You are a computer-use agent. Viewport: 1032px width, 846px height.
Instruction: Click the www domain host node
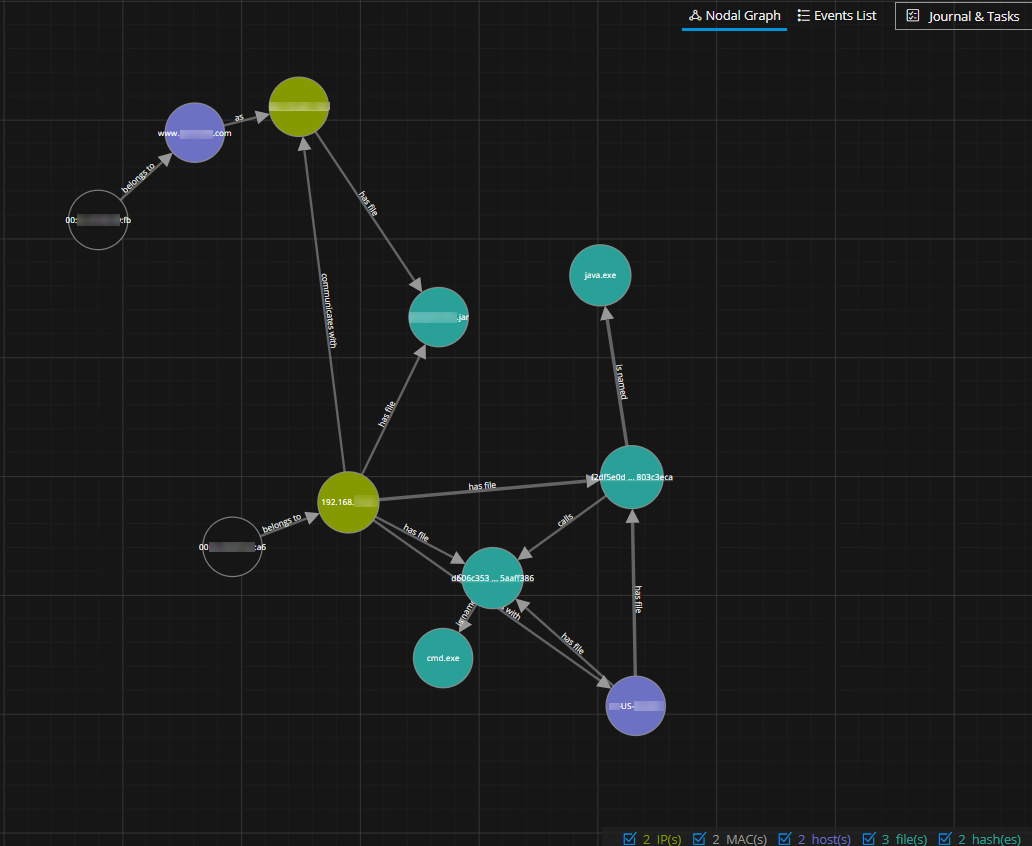tap(195, 132)
